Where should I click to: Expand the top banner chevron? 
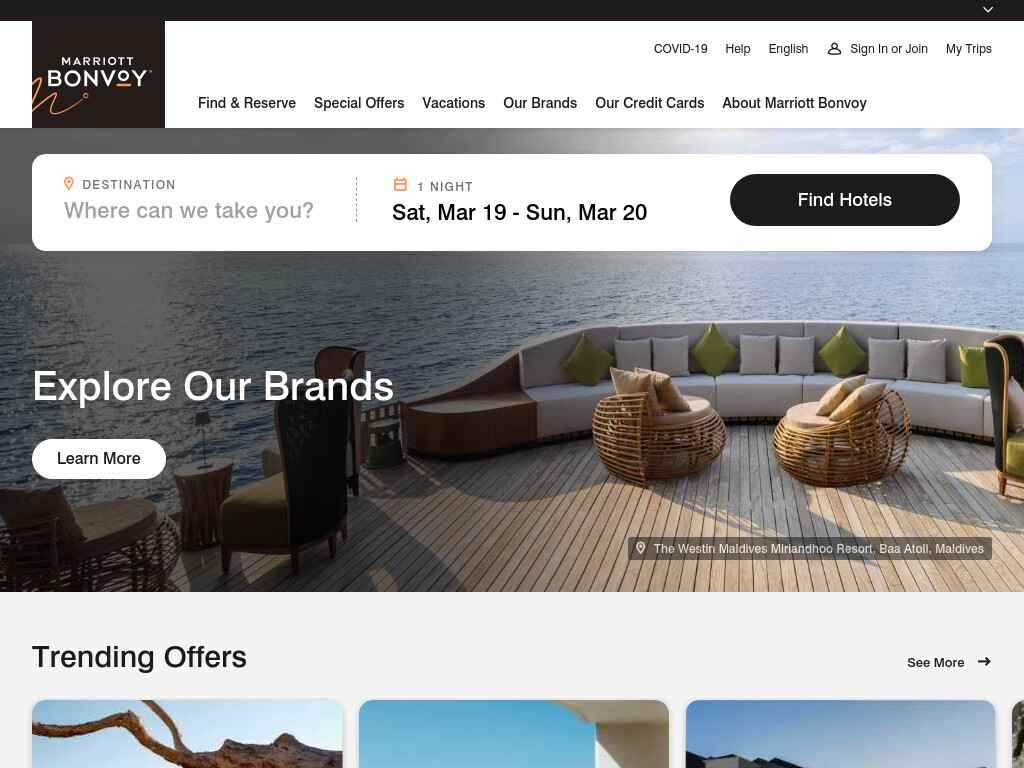(x=988, y=10)
